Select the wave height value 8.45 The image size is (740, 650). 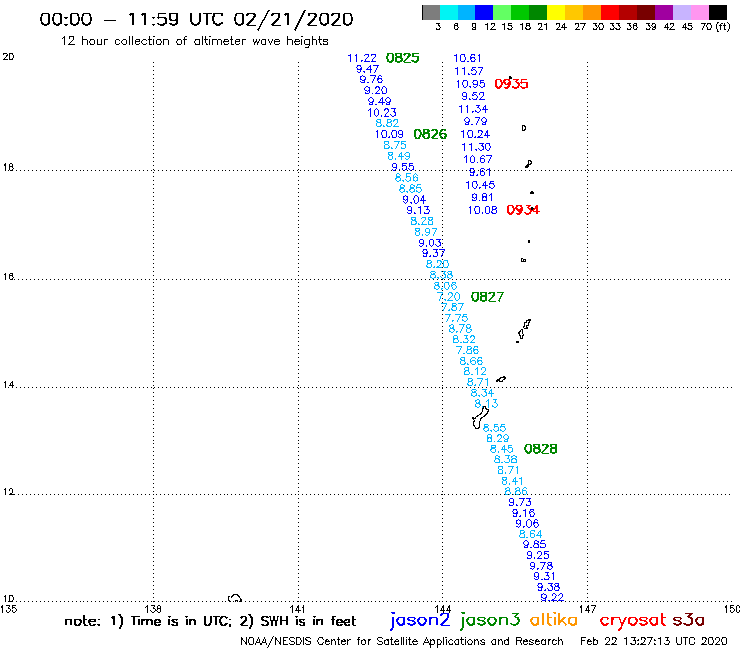[501, 449]
